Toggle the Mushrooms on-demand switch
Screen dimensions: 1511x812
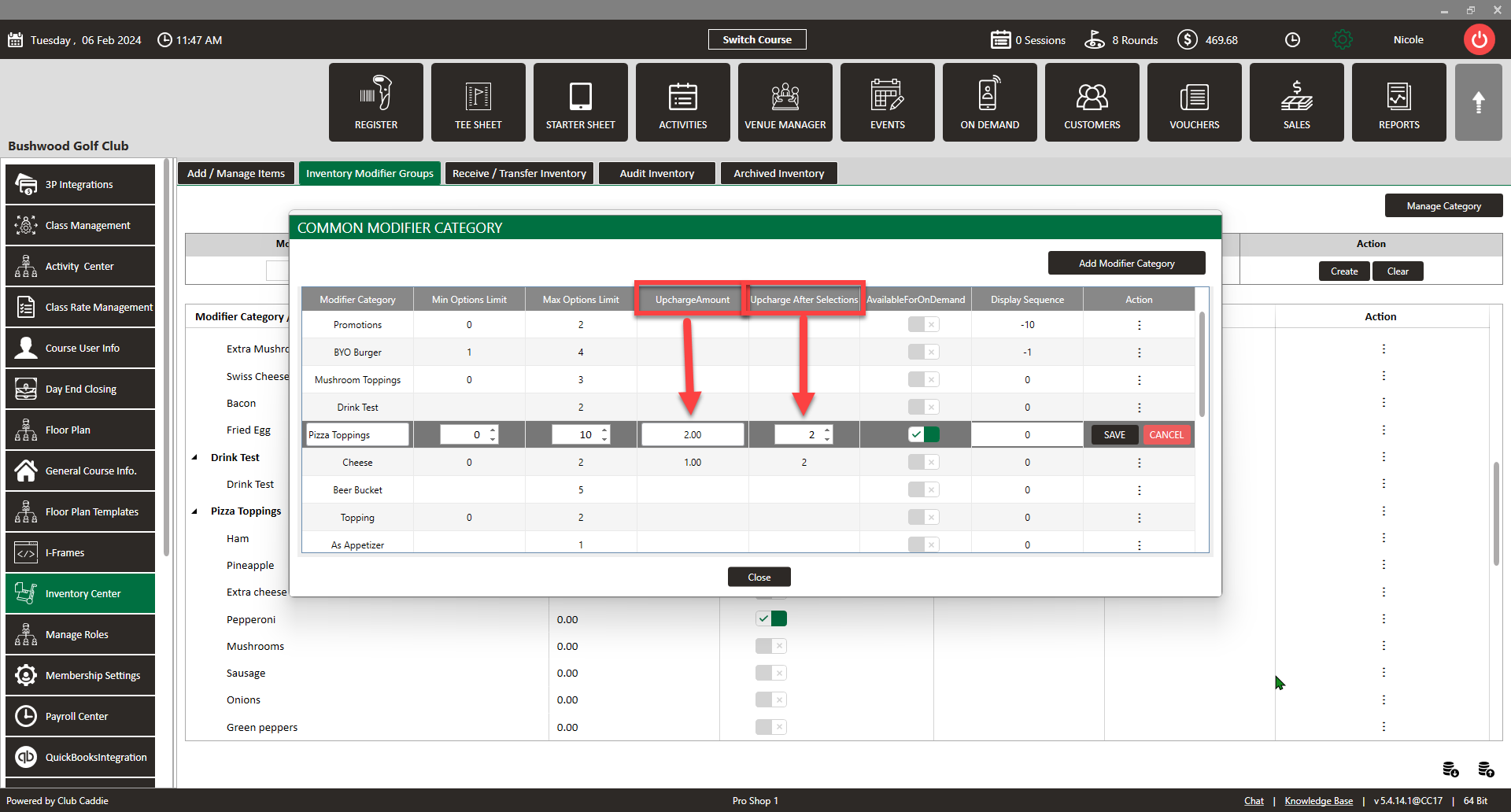click(770, 646)
